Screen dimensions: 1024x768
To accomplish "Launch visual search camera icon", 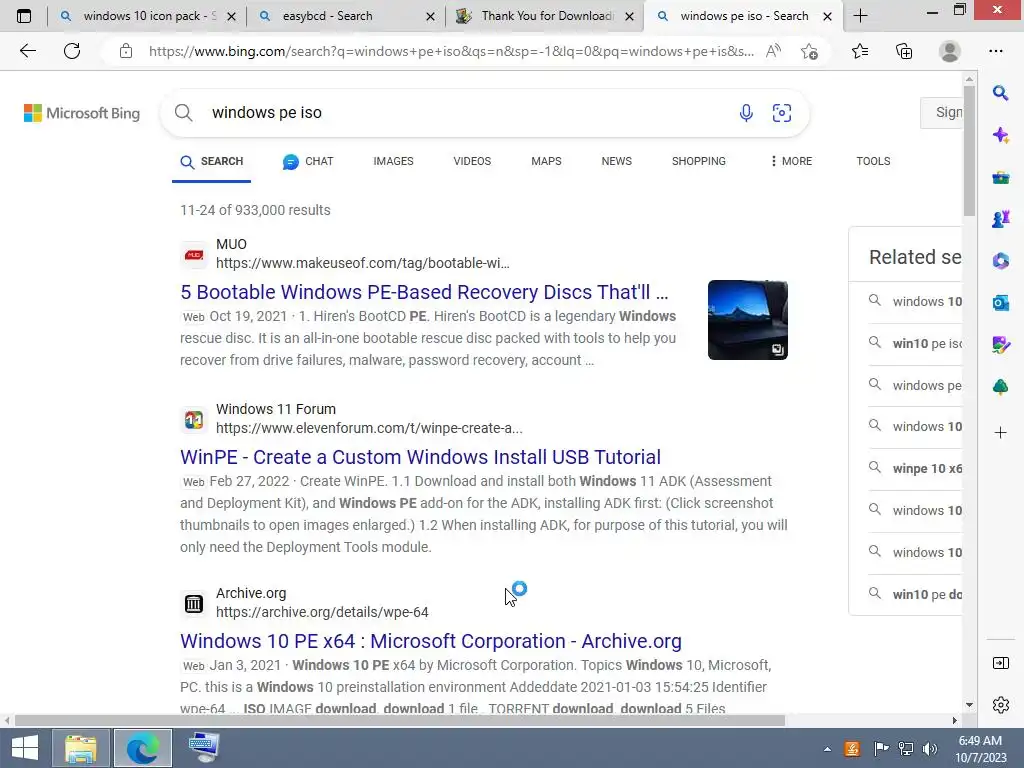I will tap(782, 113).
